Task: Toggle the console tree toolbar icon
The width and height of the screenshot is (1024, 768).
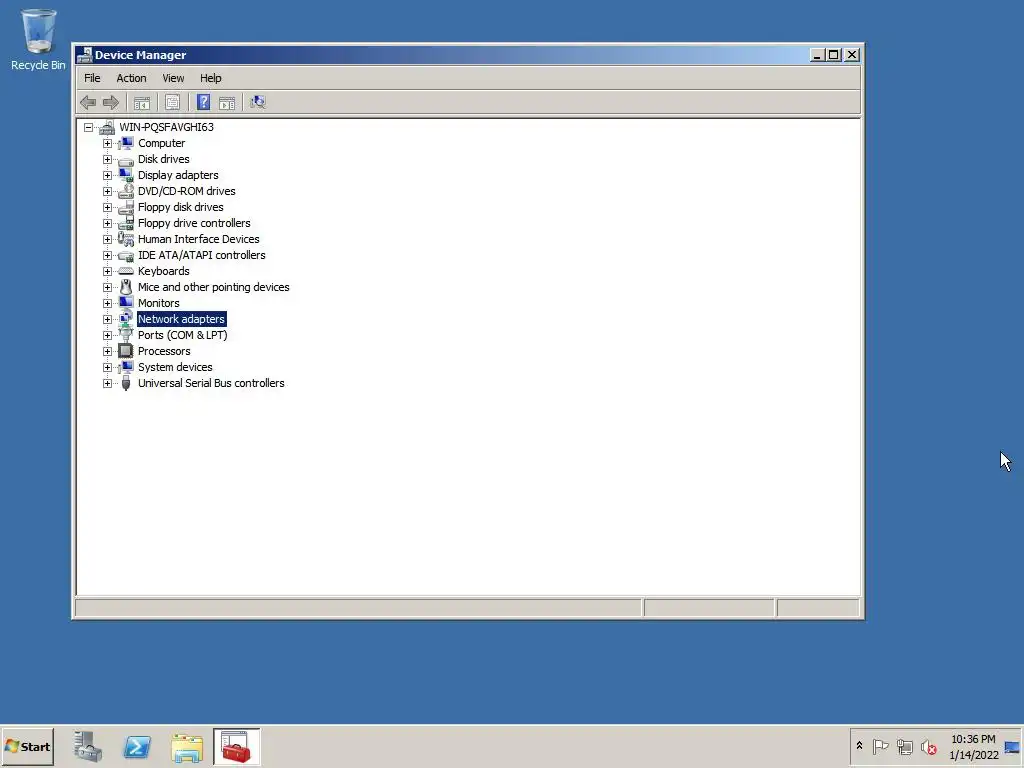Action: [x=142, y=103]
